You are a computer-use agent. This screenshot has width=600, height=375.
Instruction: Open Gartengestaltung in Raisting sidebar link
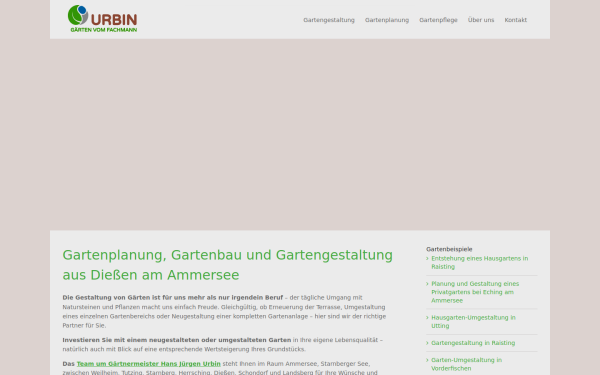coord(473,343)
